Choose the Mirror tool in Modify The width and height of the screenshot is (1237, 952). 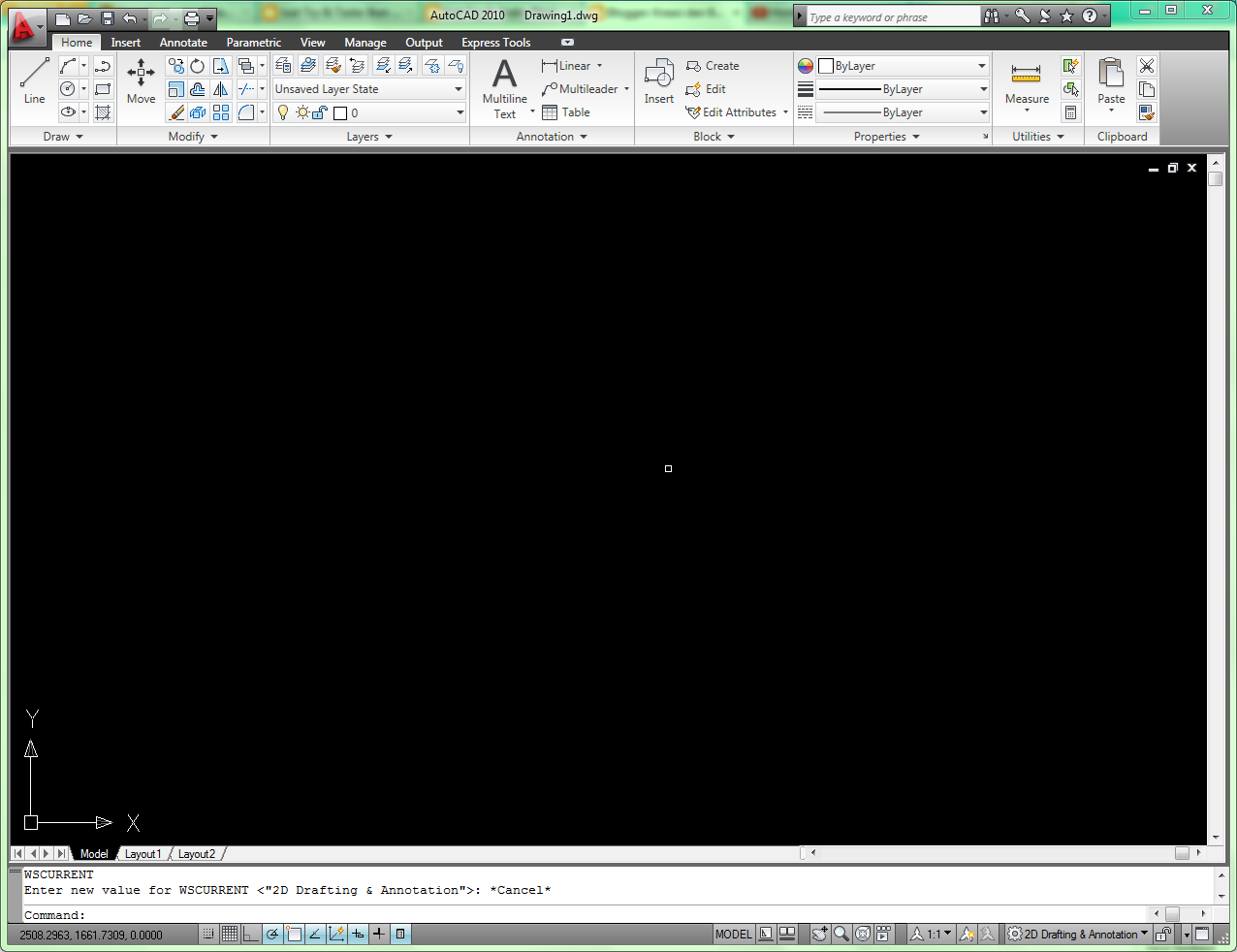coord(221,89)
